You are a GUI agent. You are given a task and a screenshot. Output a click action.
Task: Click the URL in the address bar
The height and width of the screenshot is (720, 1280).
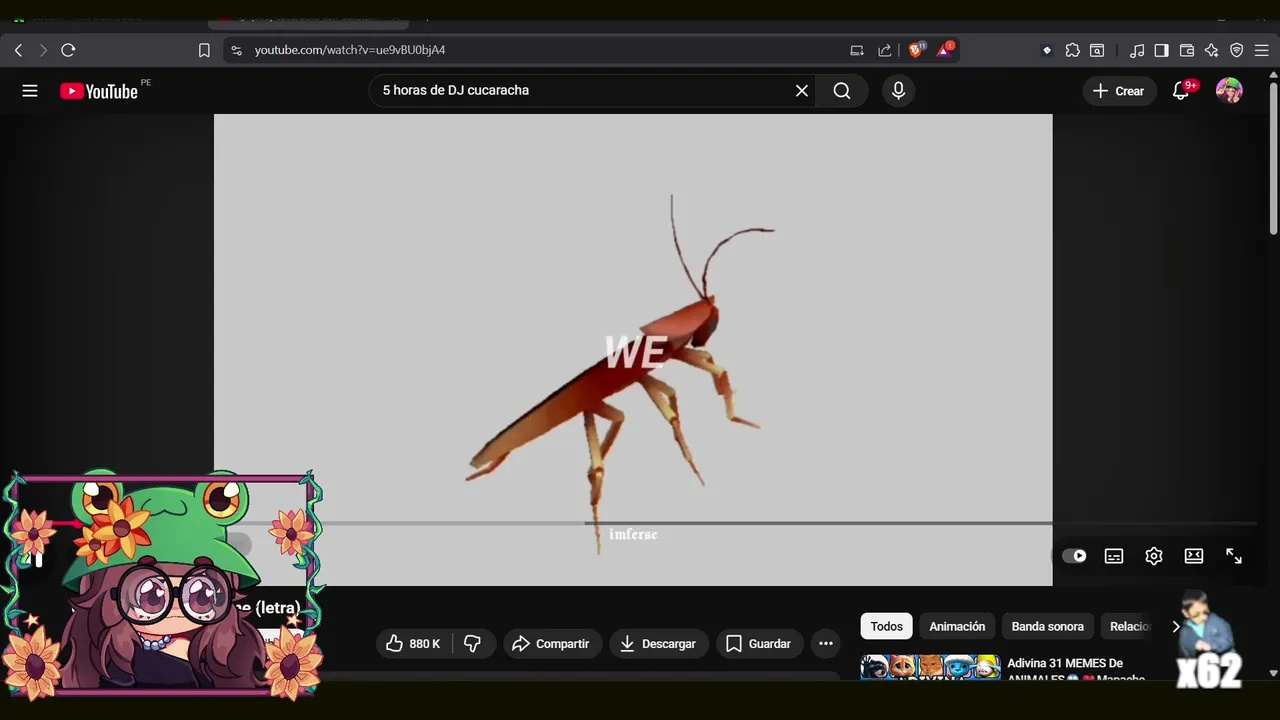pyautogui.click(x=350, y=50)
